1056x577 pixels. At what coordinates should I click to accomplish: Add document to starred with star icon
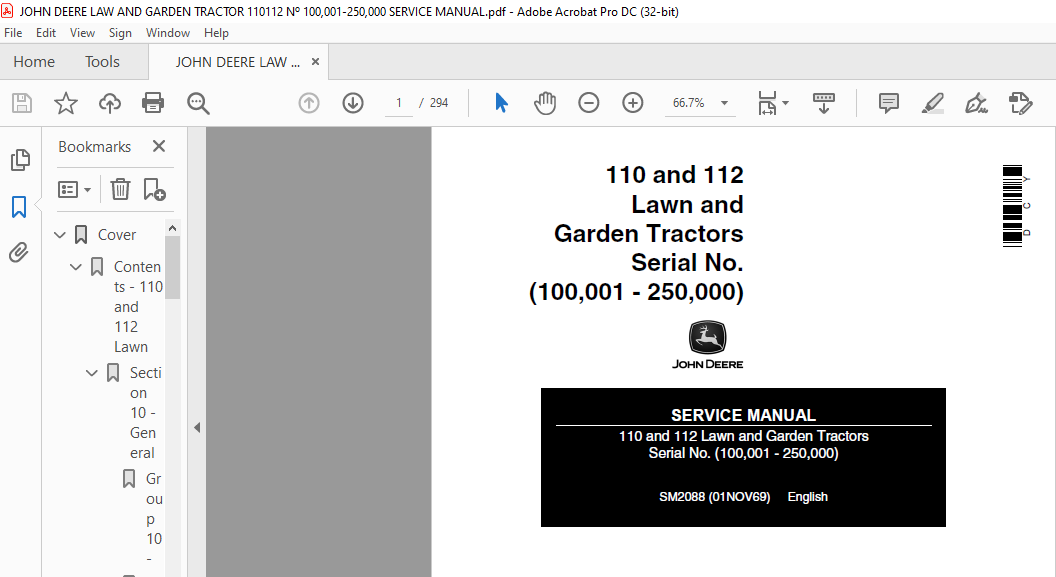65,103
